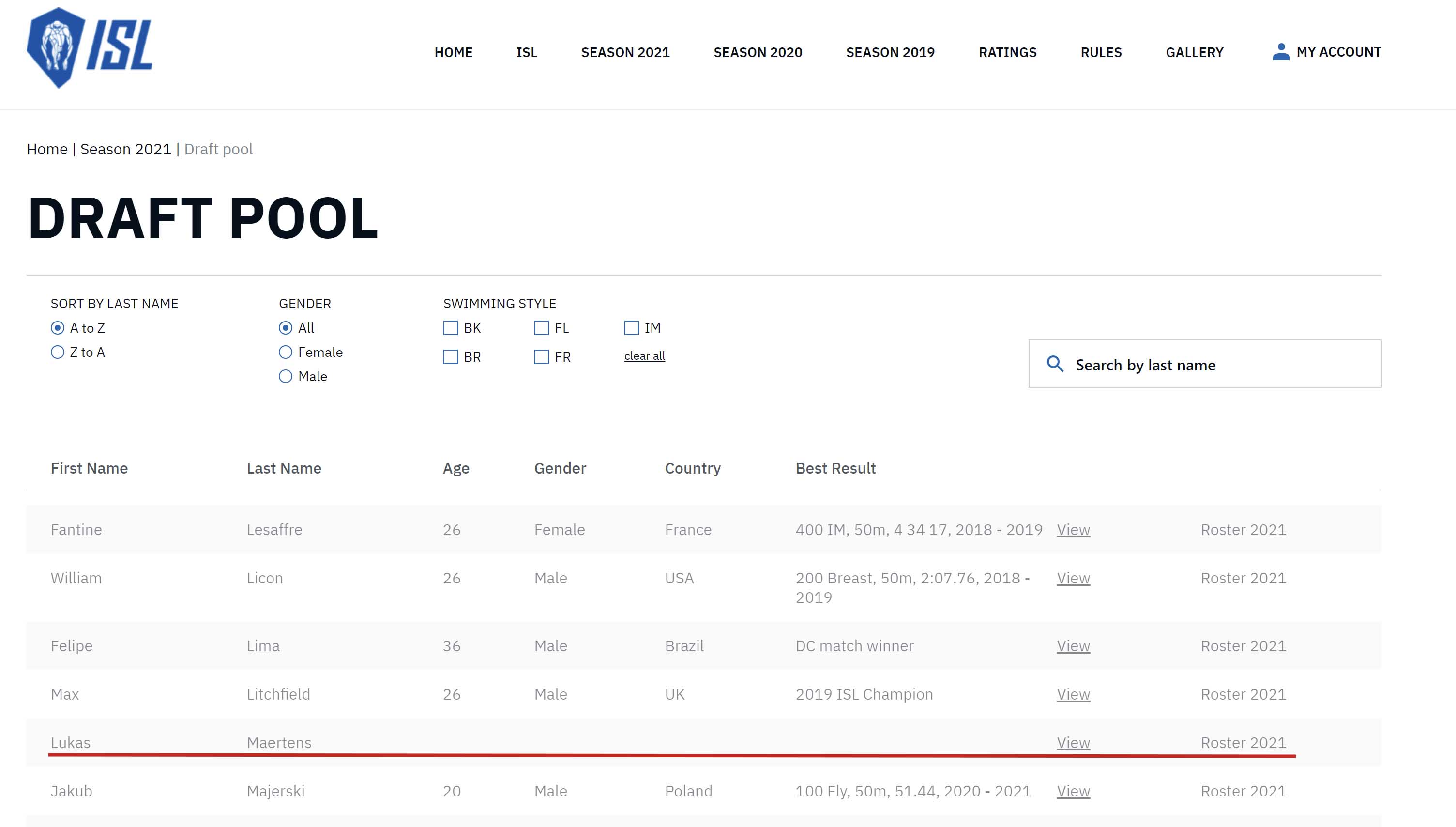Image resolution: width=1456 pixels, height=827 pixels.
Task: Open the Gallery page from navigation
Action: 1194,52
